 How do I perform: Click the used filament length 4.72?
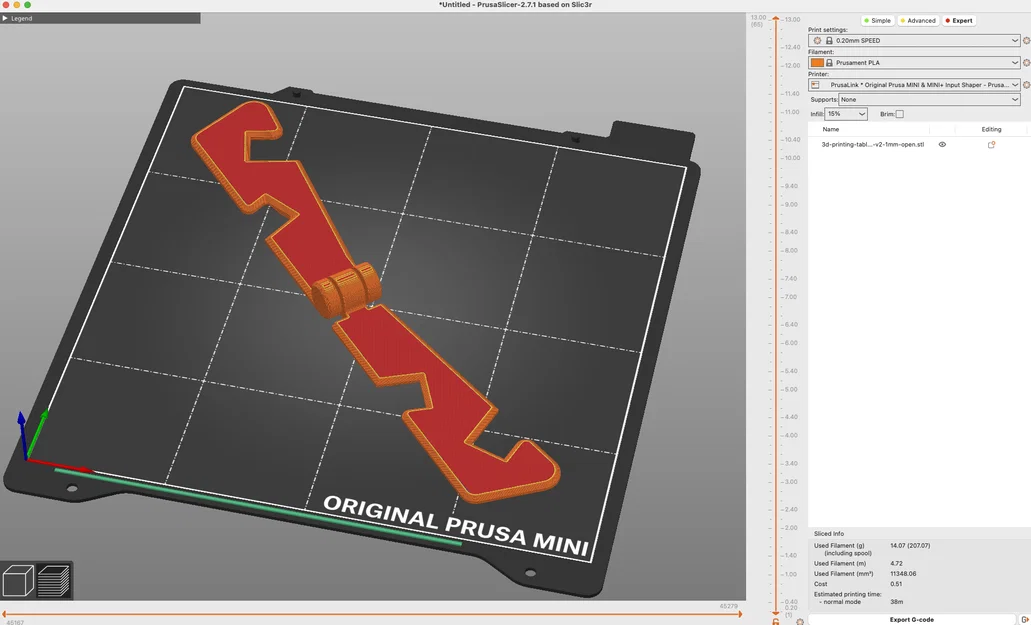[896, 563]
